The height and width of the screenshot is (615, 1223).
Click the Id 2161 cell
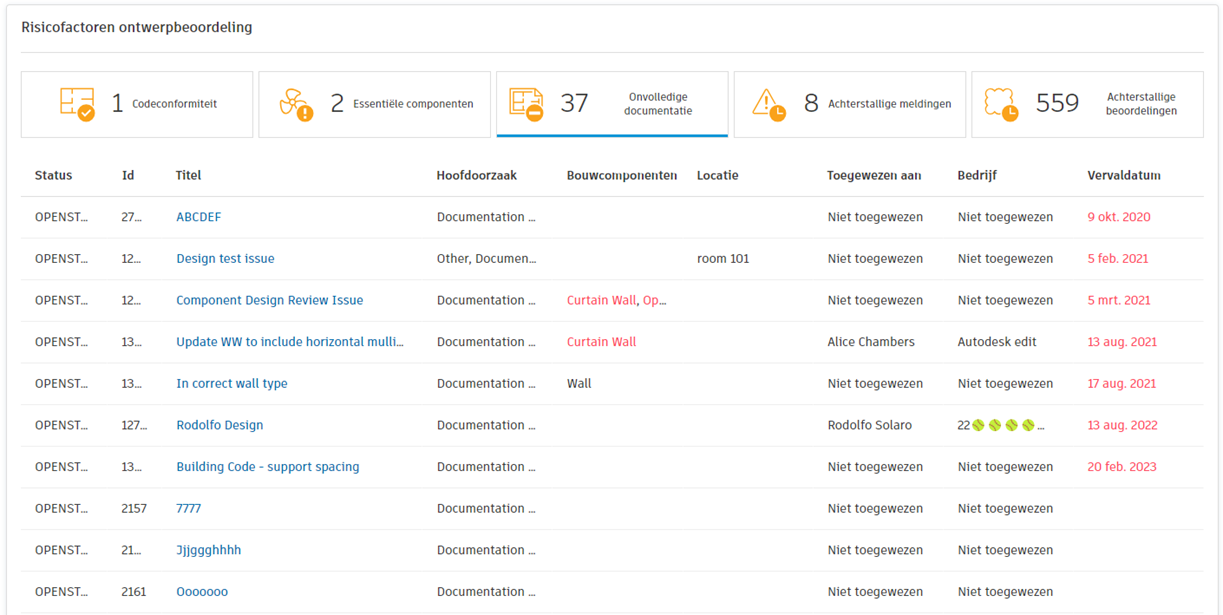pos(134,592)
